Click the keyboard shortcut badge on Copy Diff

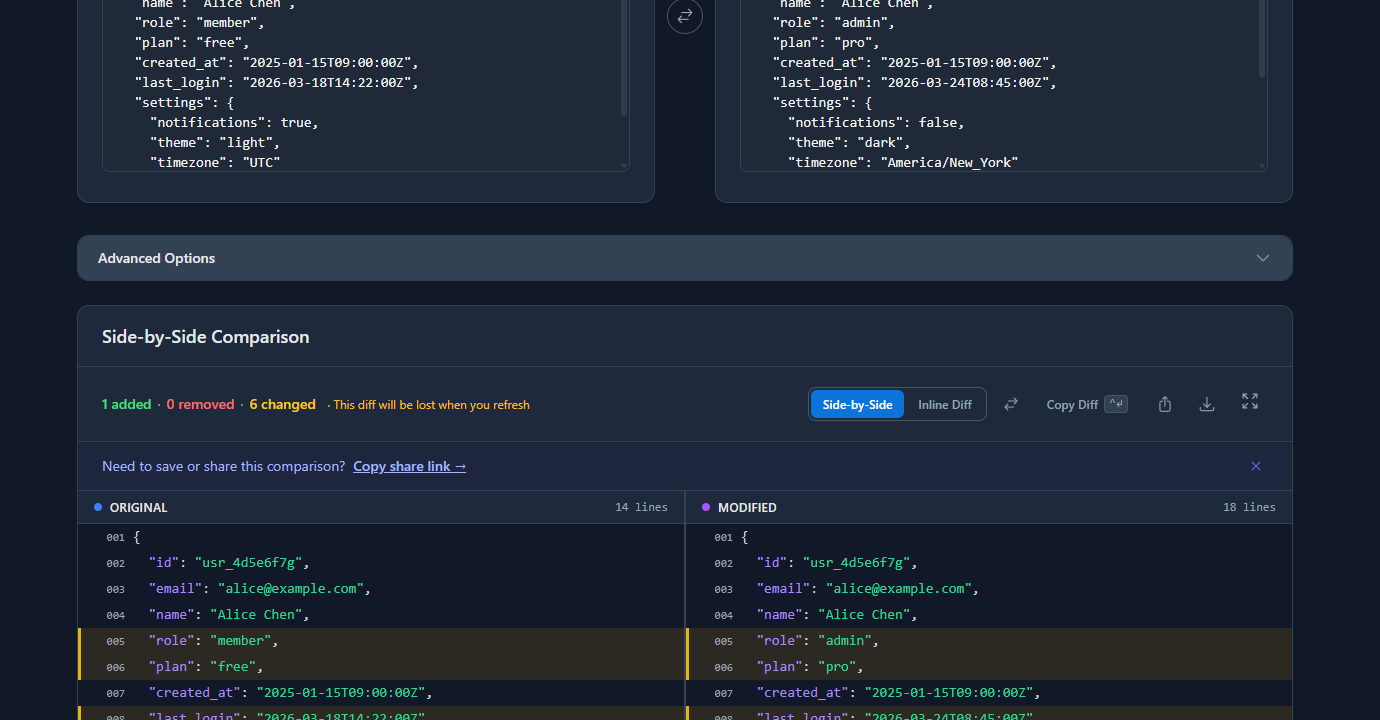tap(1115, 403)
